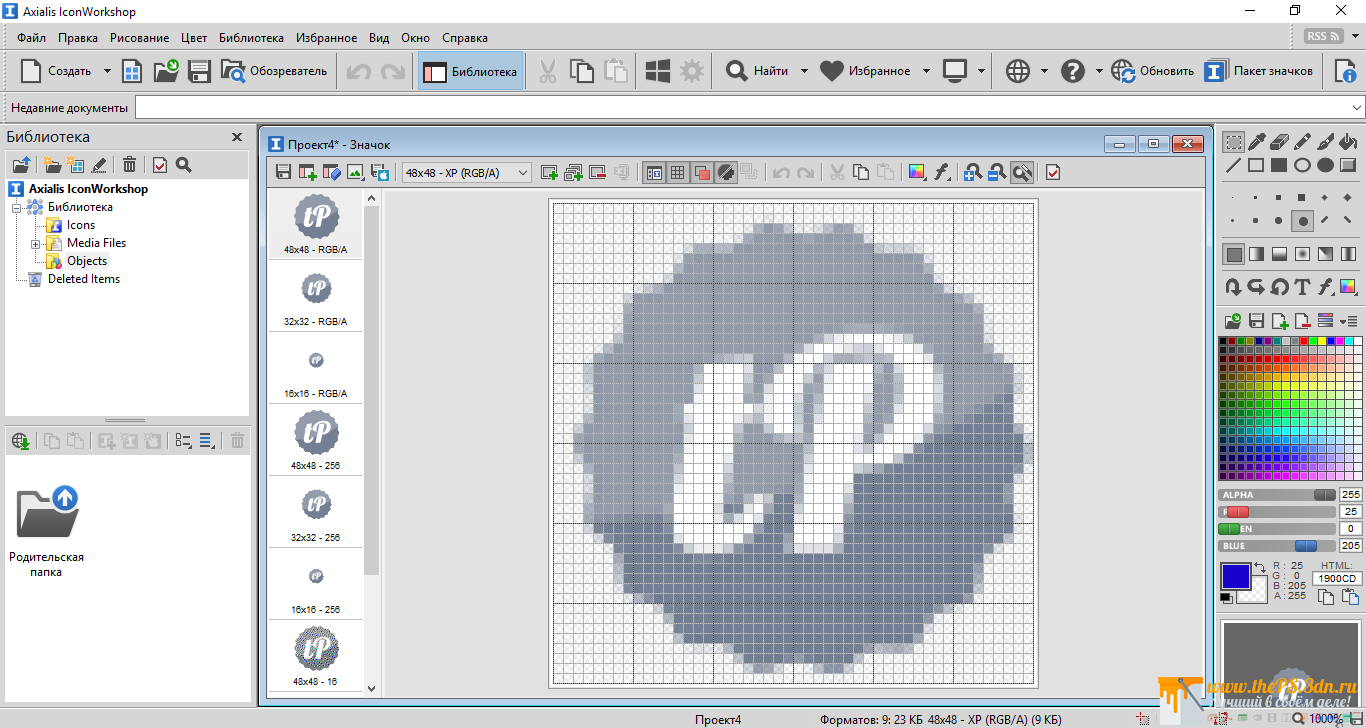Click new folder icon in Library toolbar

click(52, 165)
